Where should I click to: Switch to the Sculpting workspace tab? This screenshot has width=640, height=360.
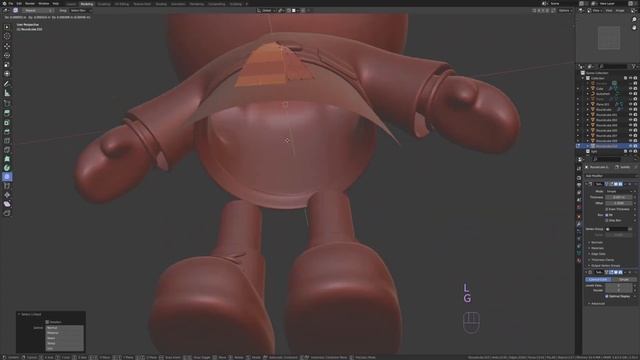pyautogui.click(x=104, y=4)
